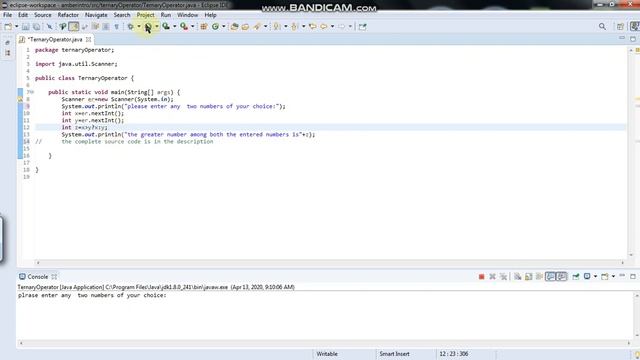Screen dimensions: 640x360
Task: Click the code line 'int z=x>y?x:y;'
Action: point(84,127)
